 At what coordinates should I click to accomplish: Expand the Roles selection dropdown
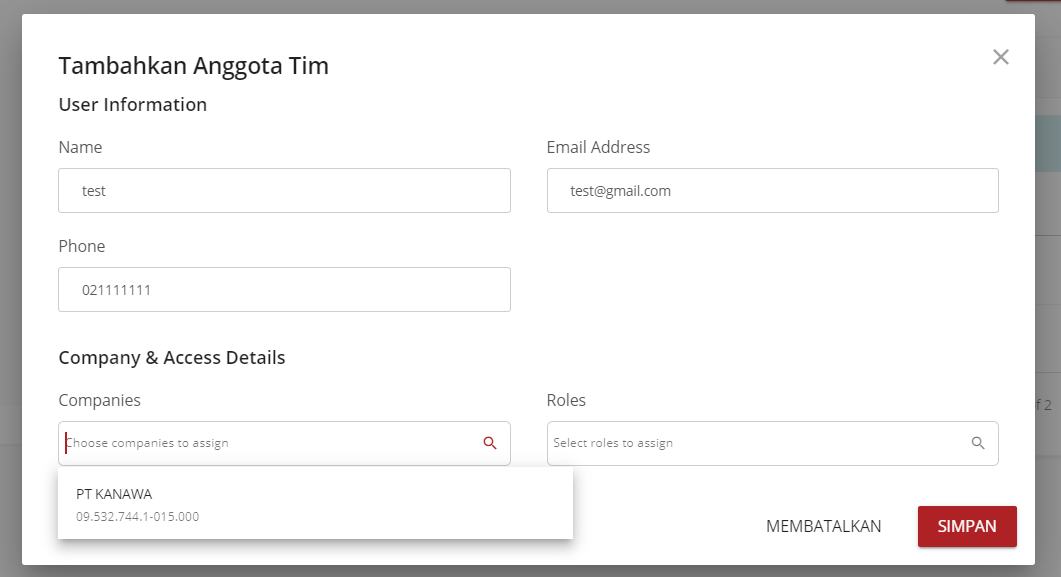click(x=758, y=443)
